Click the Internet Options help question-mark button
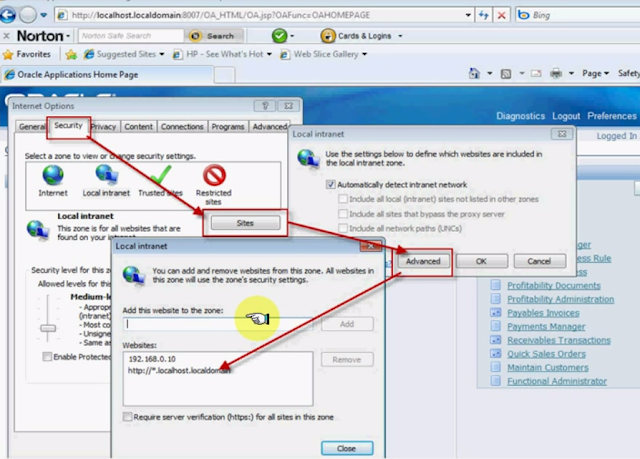This screenshot has height=459, width=640. (x=265, y=106)
